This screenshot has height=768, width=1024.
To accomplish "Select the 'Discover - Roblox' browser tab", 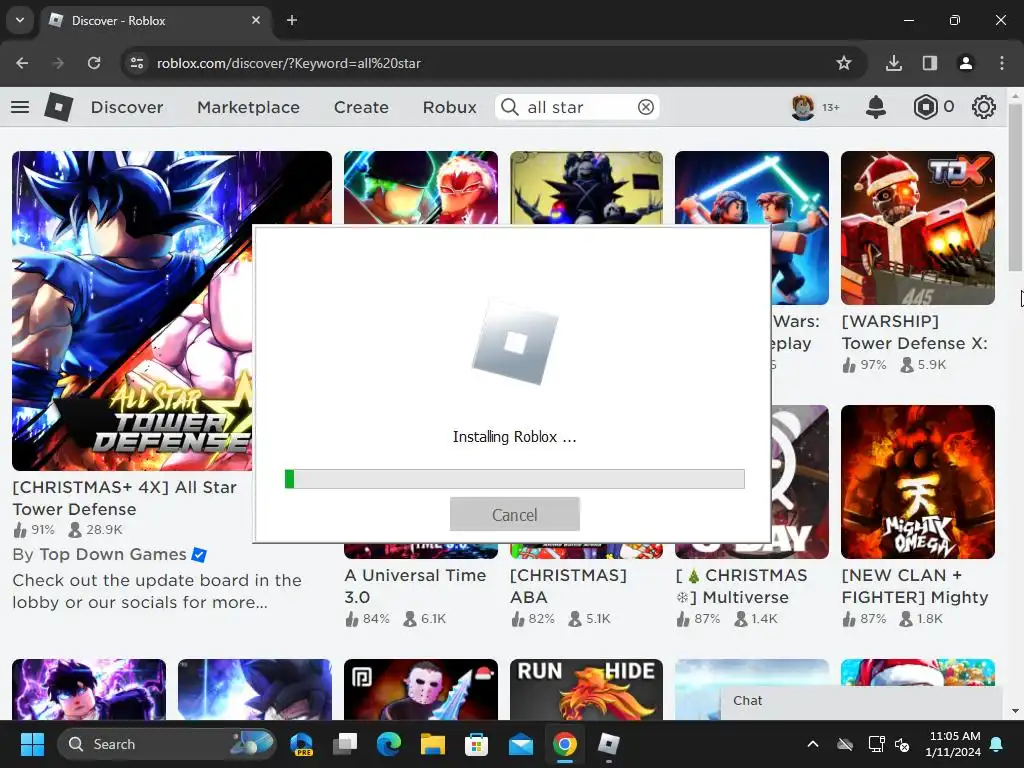I will [155, 20].
